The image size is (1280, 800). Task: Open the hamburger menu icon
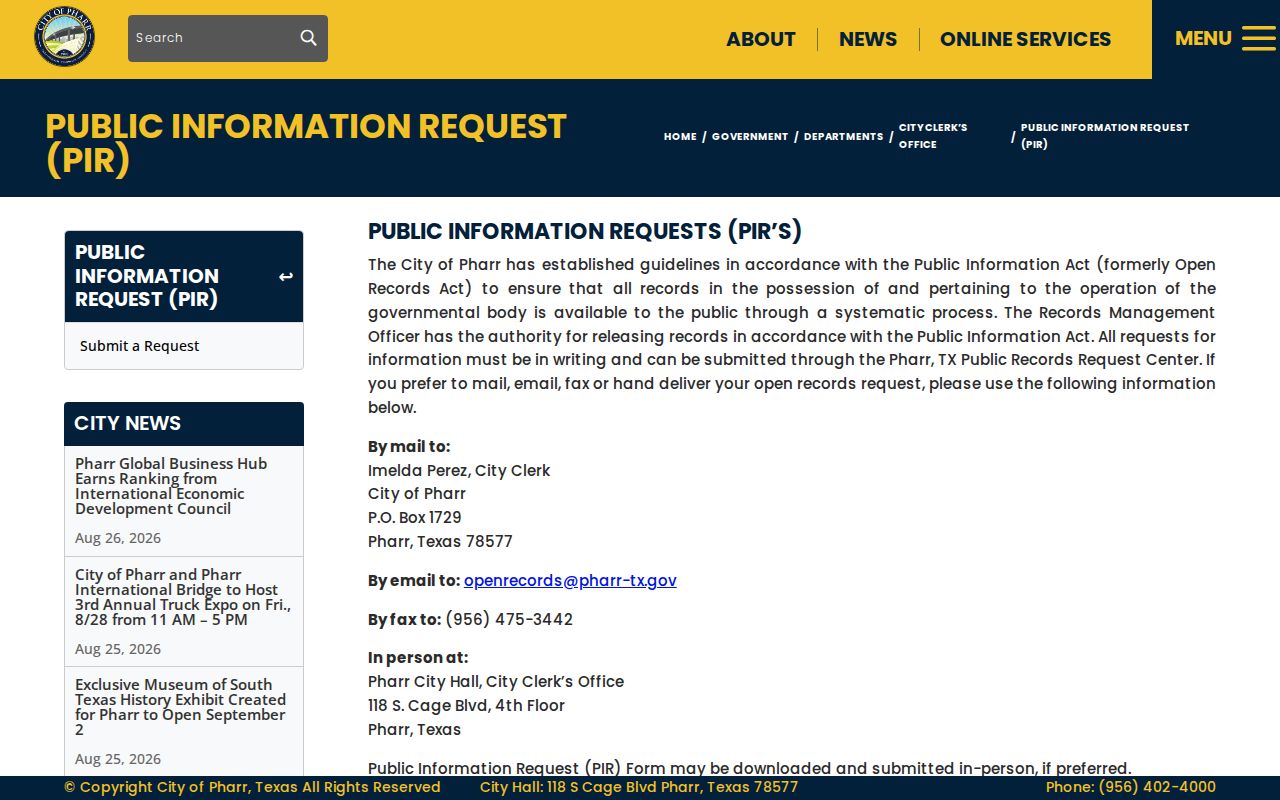pos(1259,39)
